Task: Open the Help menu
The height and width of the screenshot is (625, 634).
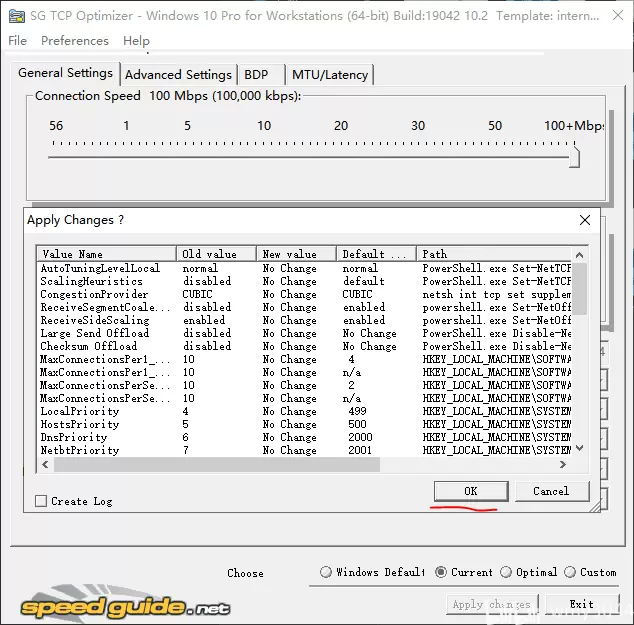Action: [136, 41]
